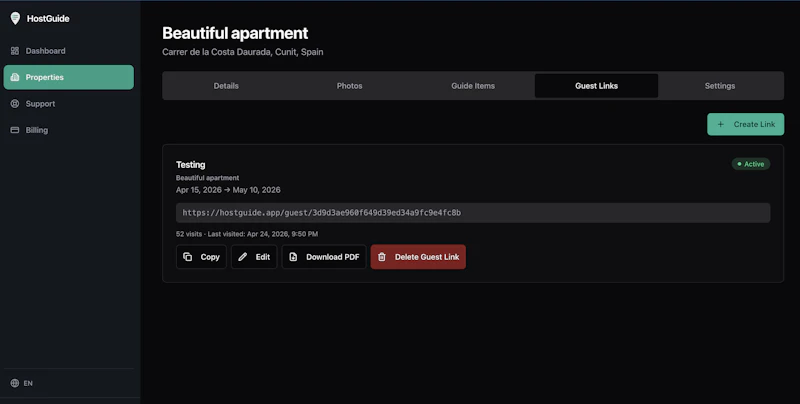Open the Dashboard page
The height and width of the screenshot is (404, 800).
(69, 51)
